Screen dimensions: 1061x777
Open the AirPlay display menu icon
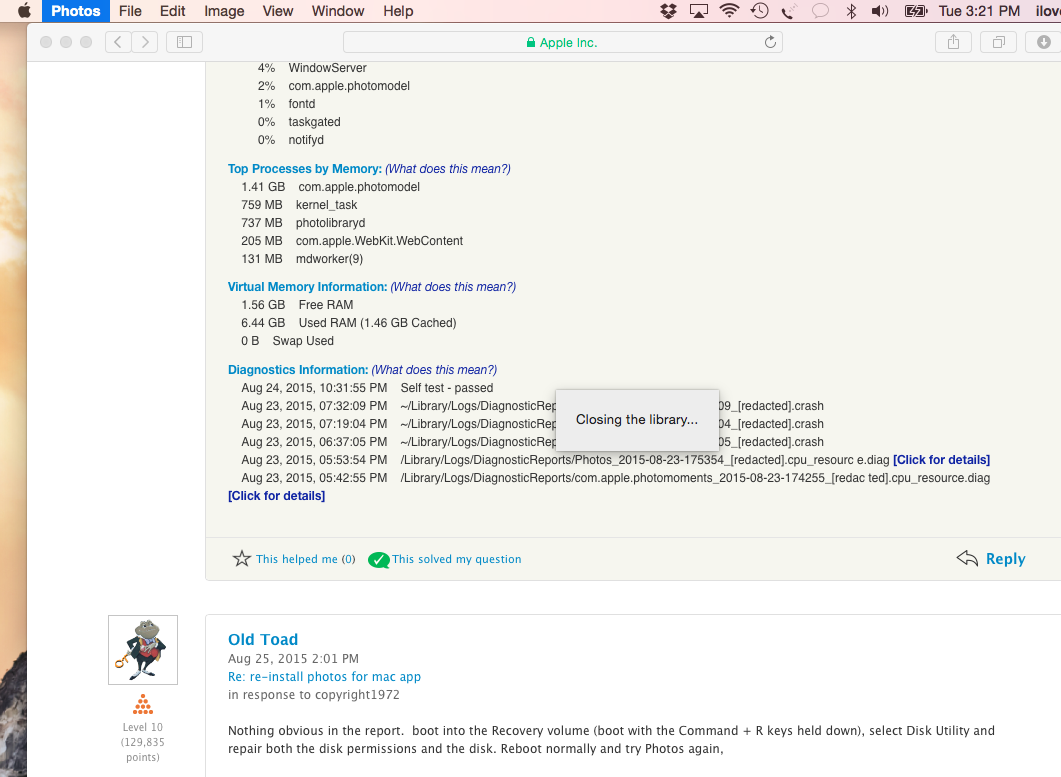698,11
